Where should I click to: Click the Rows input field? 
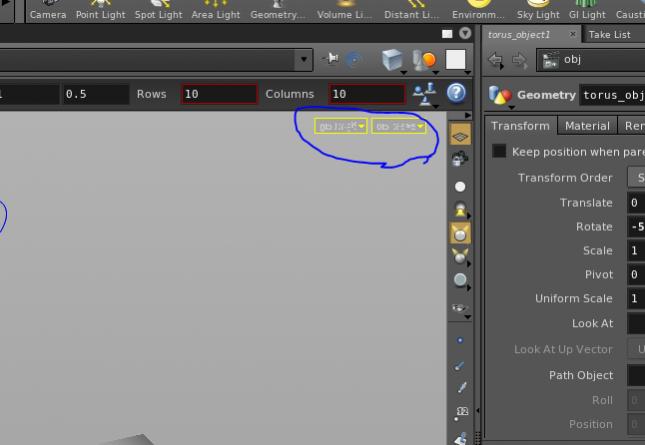(219, 94)
